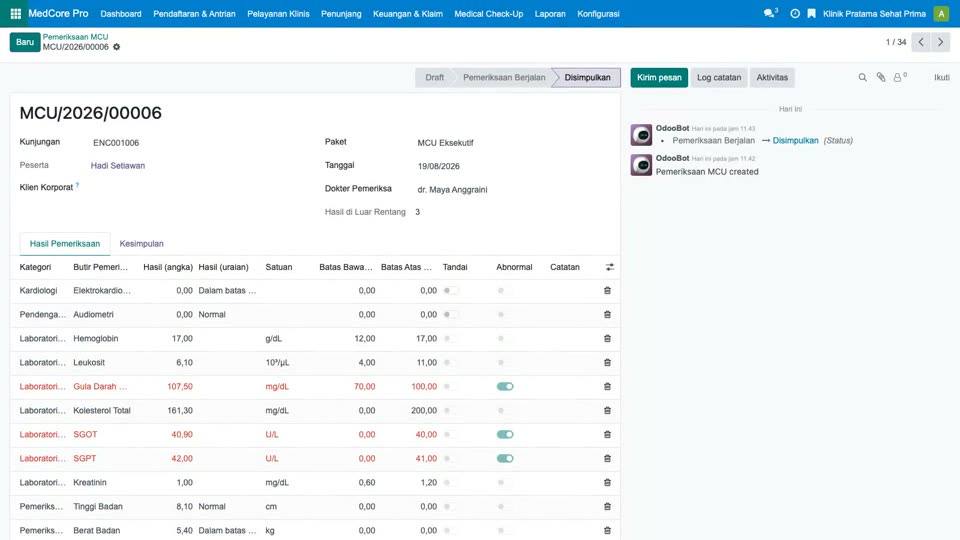
Task: Toggle Abnormal switch for Leukosit
Action: pyautogui.click(x=505, y=362)
